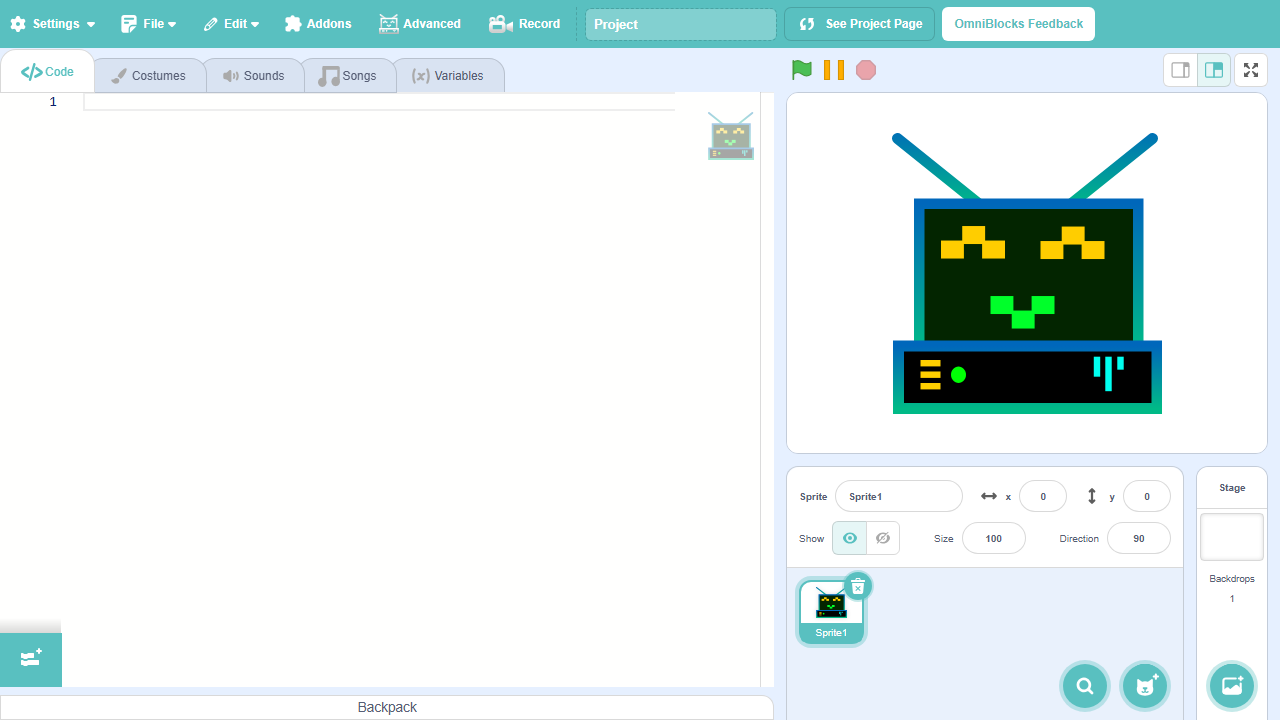Choose a backdrop with the image button
This screenshot has width=1280, height=720.
click(x=1232, y=686)
